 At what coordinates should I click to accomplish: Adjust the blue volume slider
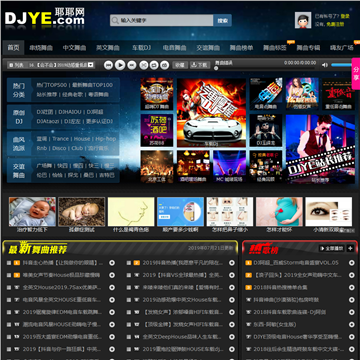point(341,65)
